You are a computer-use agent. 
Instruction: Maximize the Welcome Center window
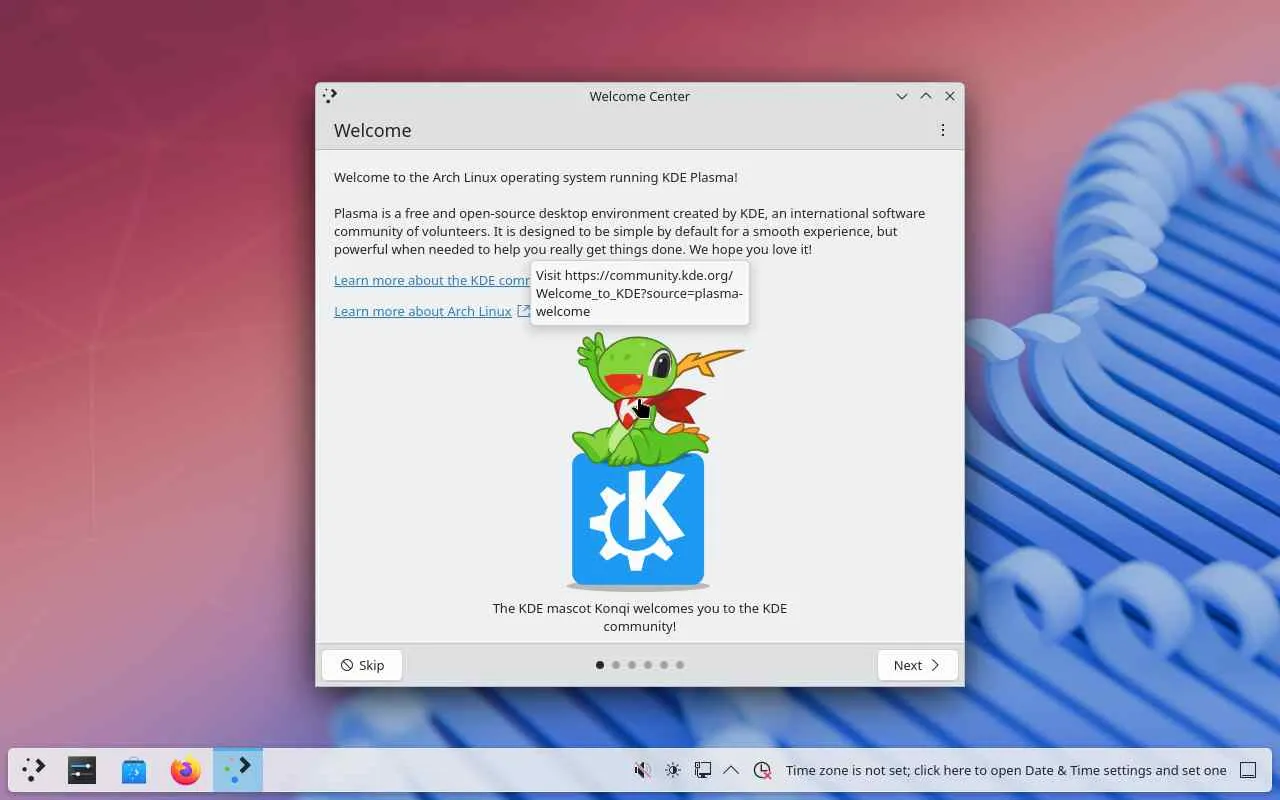[x=926, y=96]
